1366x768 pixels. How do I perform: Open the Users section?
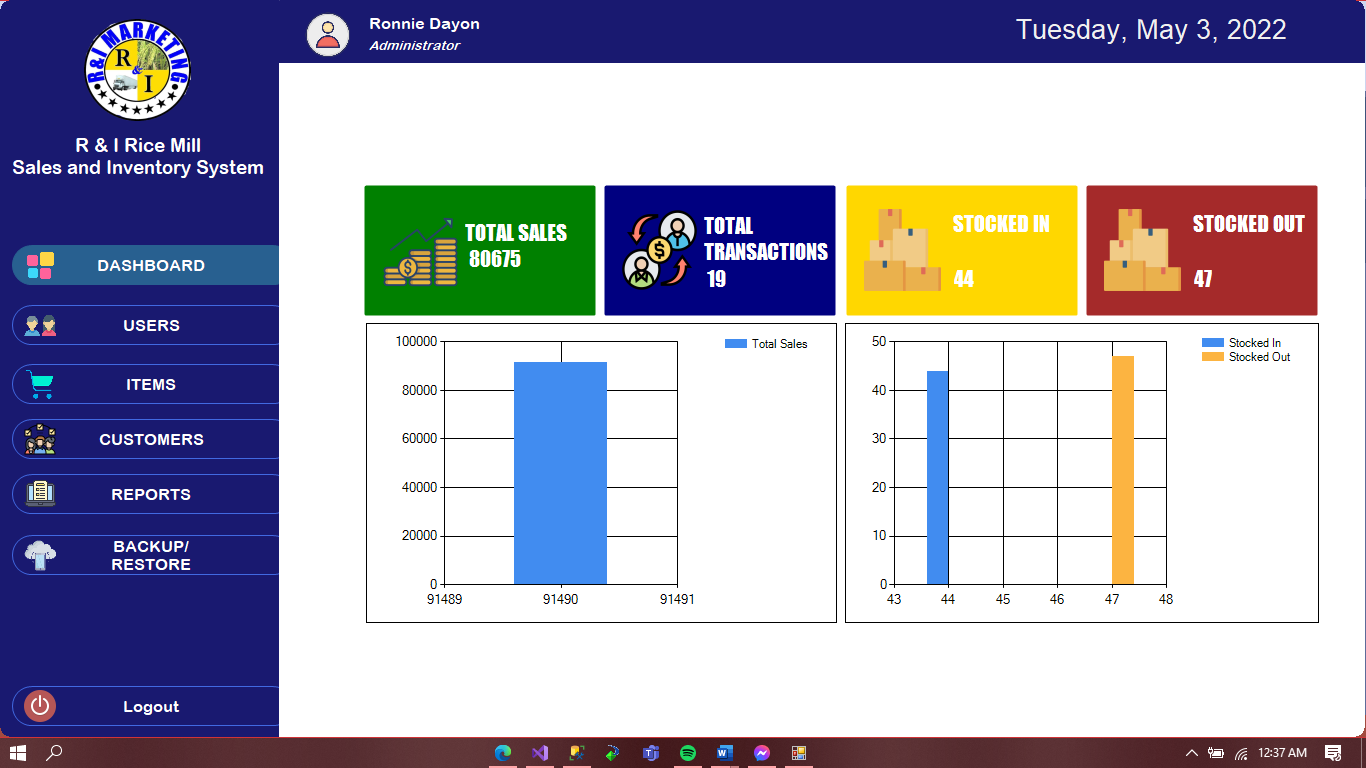click(145, 325)
